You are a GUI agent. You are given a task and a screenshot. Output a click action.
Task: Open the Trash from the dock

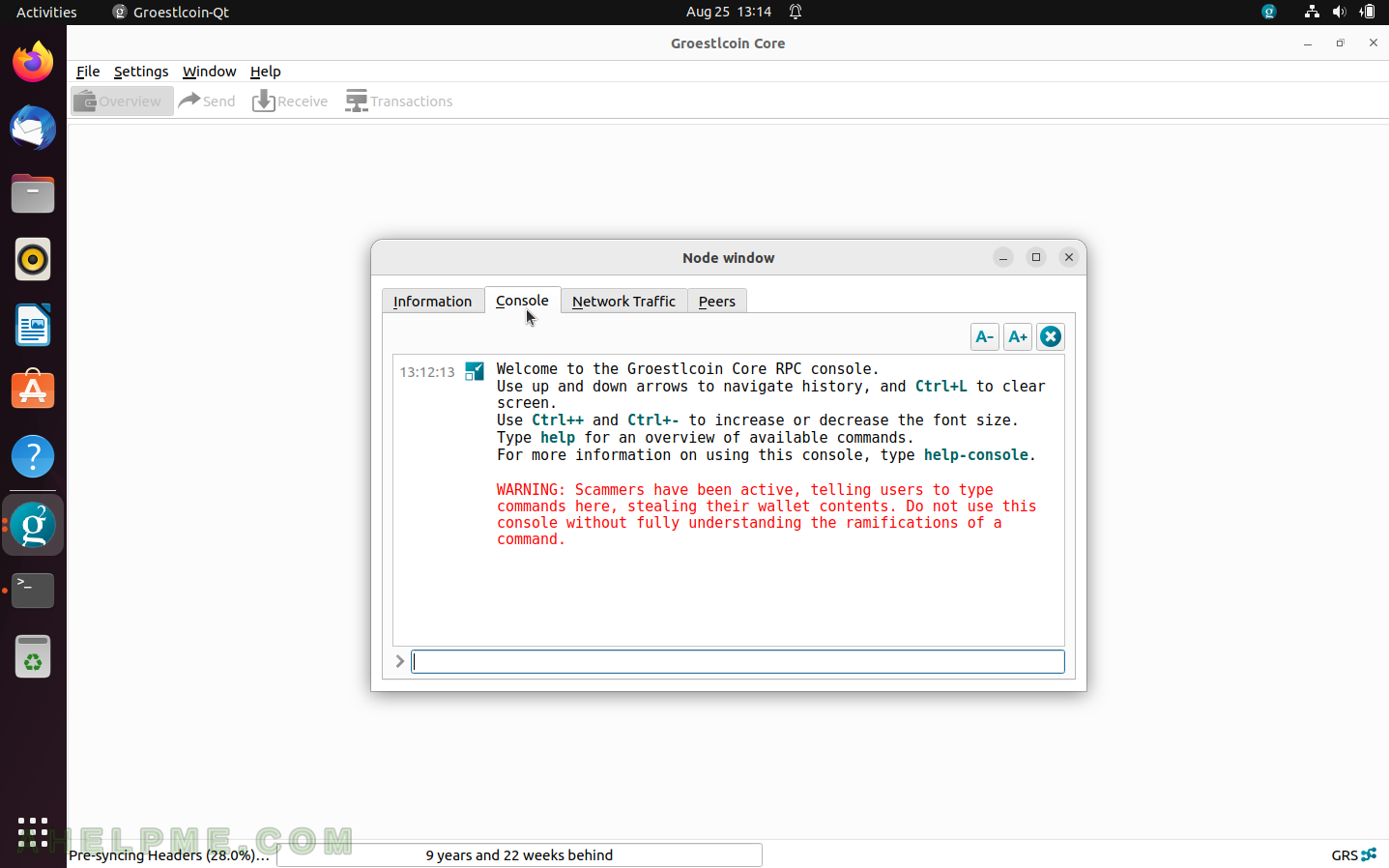(x=33, y=656)
